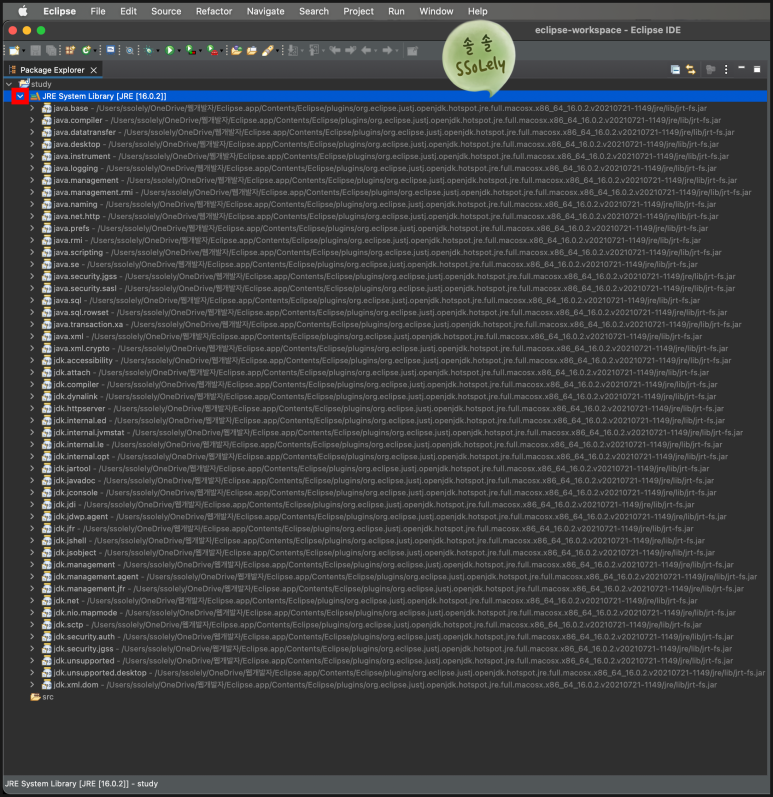The image size is (773, 797).
Task: Expand the java.desktop module
Action: click(x=32, y=144)
